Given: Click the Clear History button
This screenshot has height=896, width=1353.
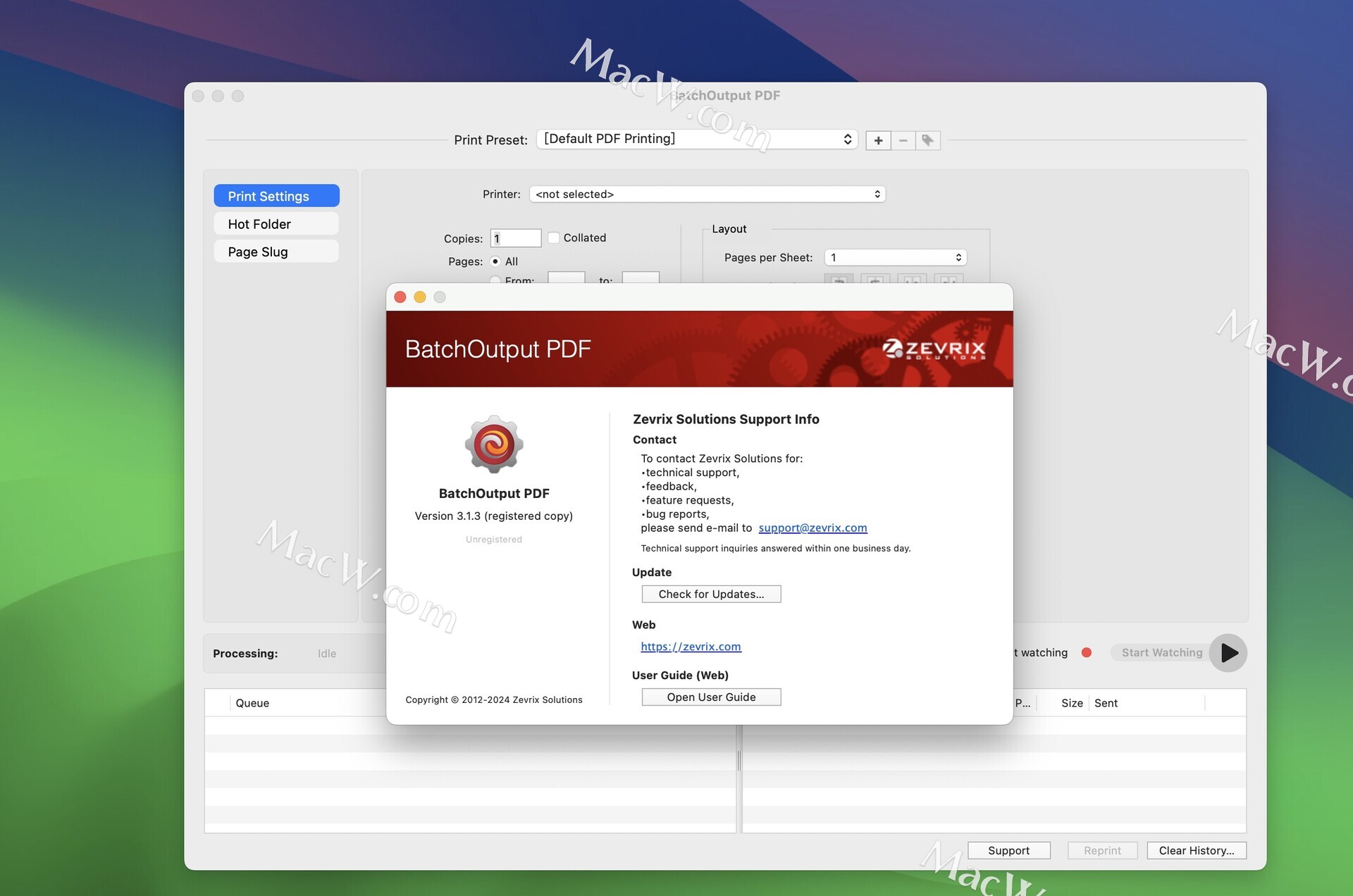Looking at the screenshot, I should (x=1196, y=850).
